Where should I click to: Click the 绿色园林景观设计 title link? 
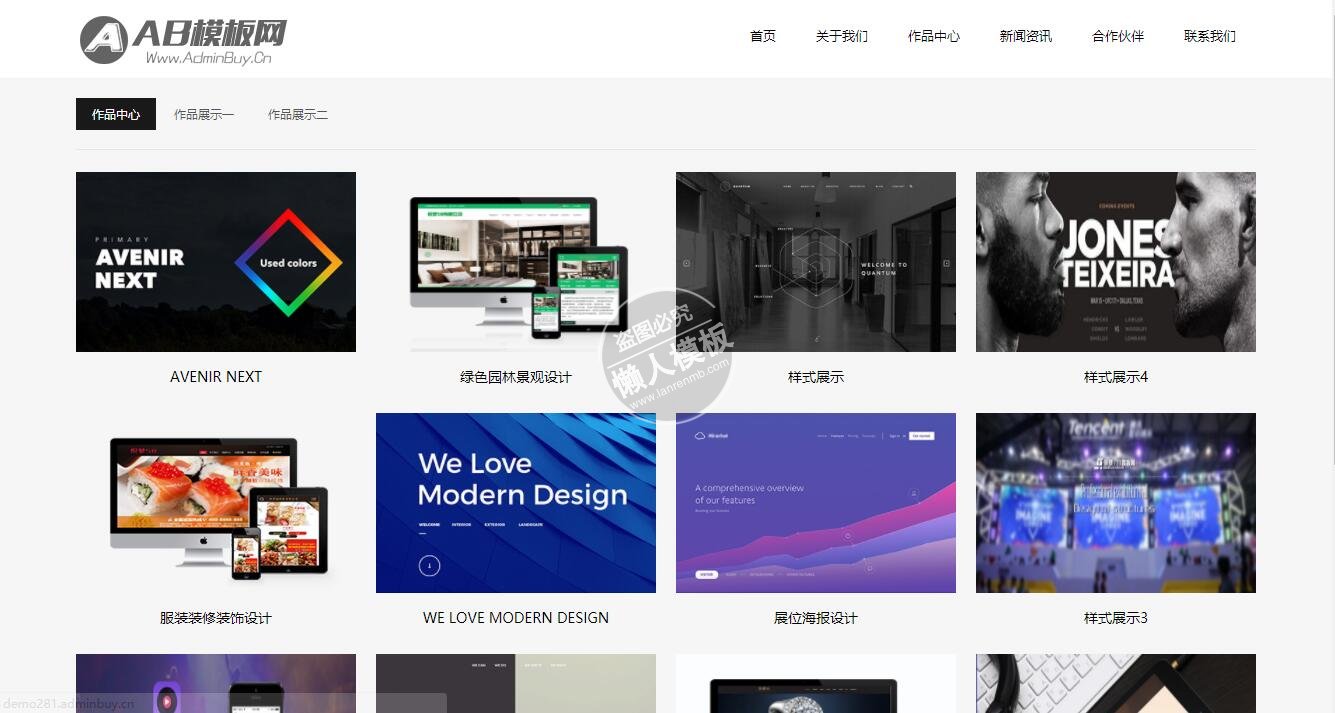(x=516, y=377)
